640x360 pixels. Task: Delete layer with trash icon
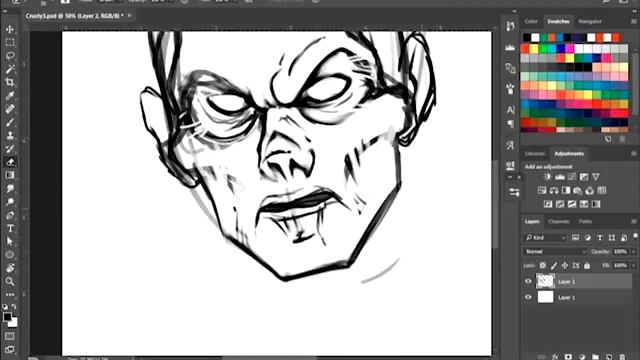[x=622, y=357]
